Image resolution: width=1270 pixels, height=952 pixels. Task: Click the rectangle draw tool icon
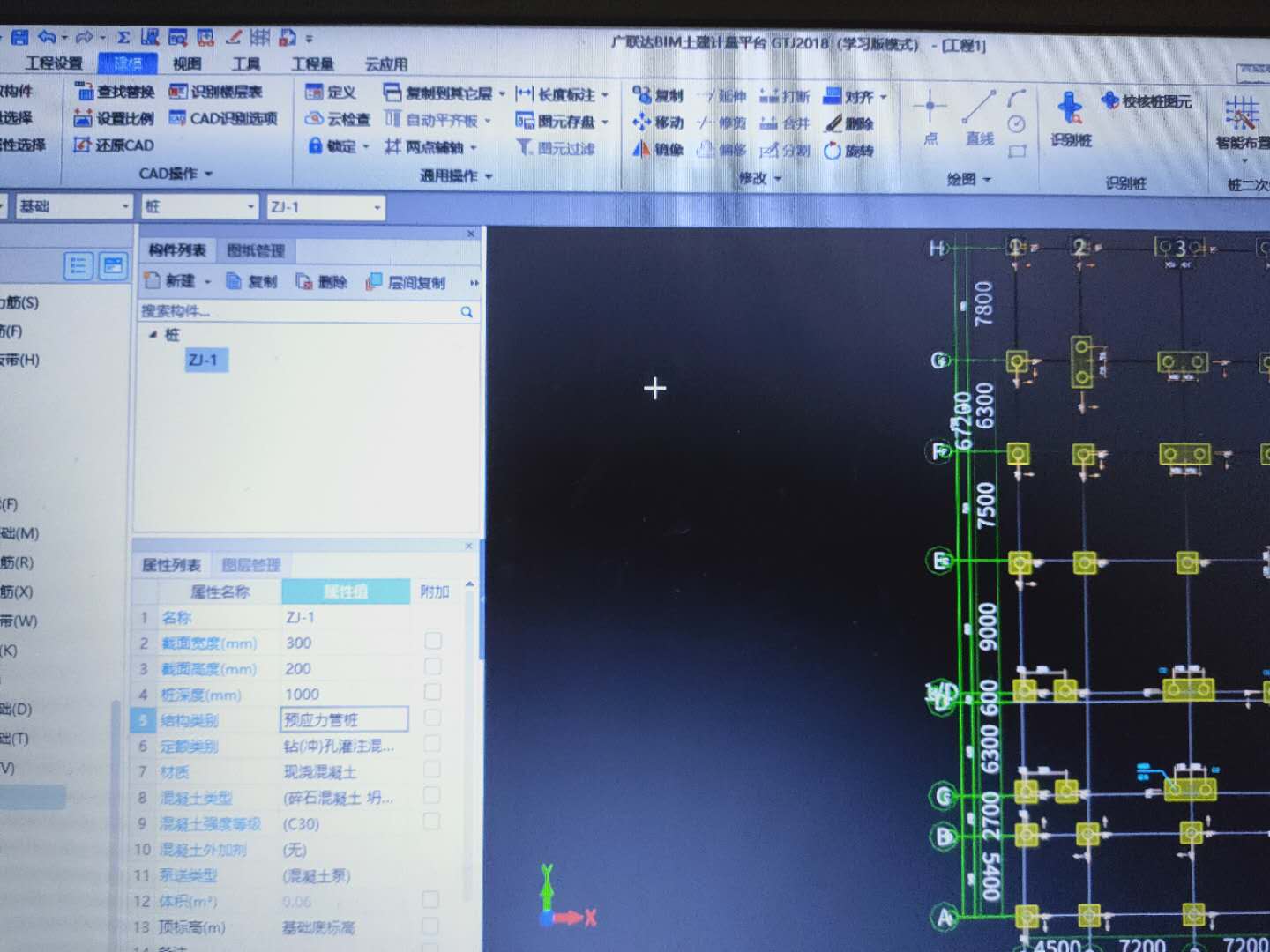click(x=1017, y=151)
